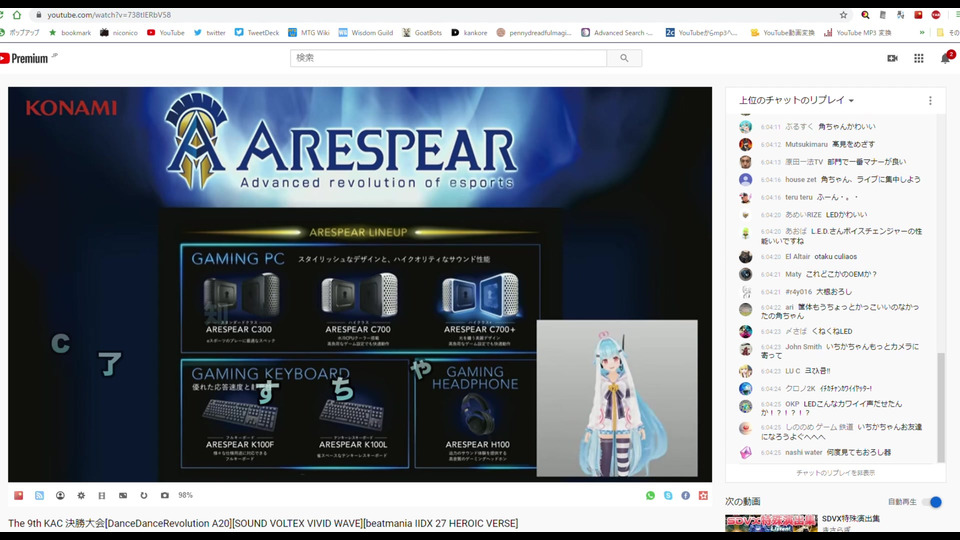This screenshot has width=960, height=540.
Task: Click the red square extension icon in browser toolbar
Action: (918, 15)
